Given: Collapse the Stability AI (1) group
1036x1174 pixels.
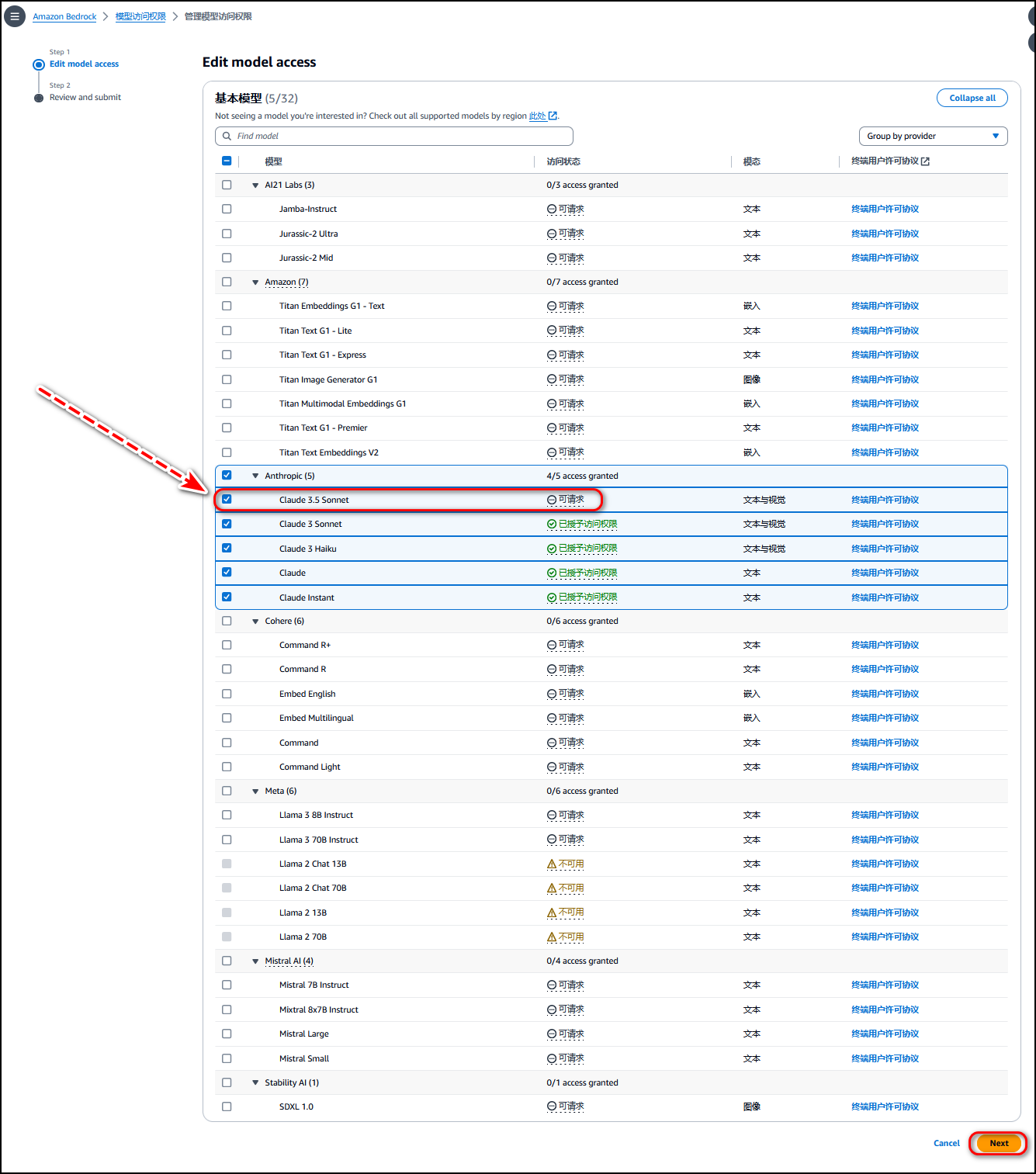Looking at the screenshot, I should pos(255,1082).
